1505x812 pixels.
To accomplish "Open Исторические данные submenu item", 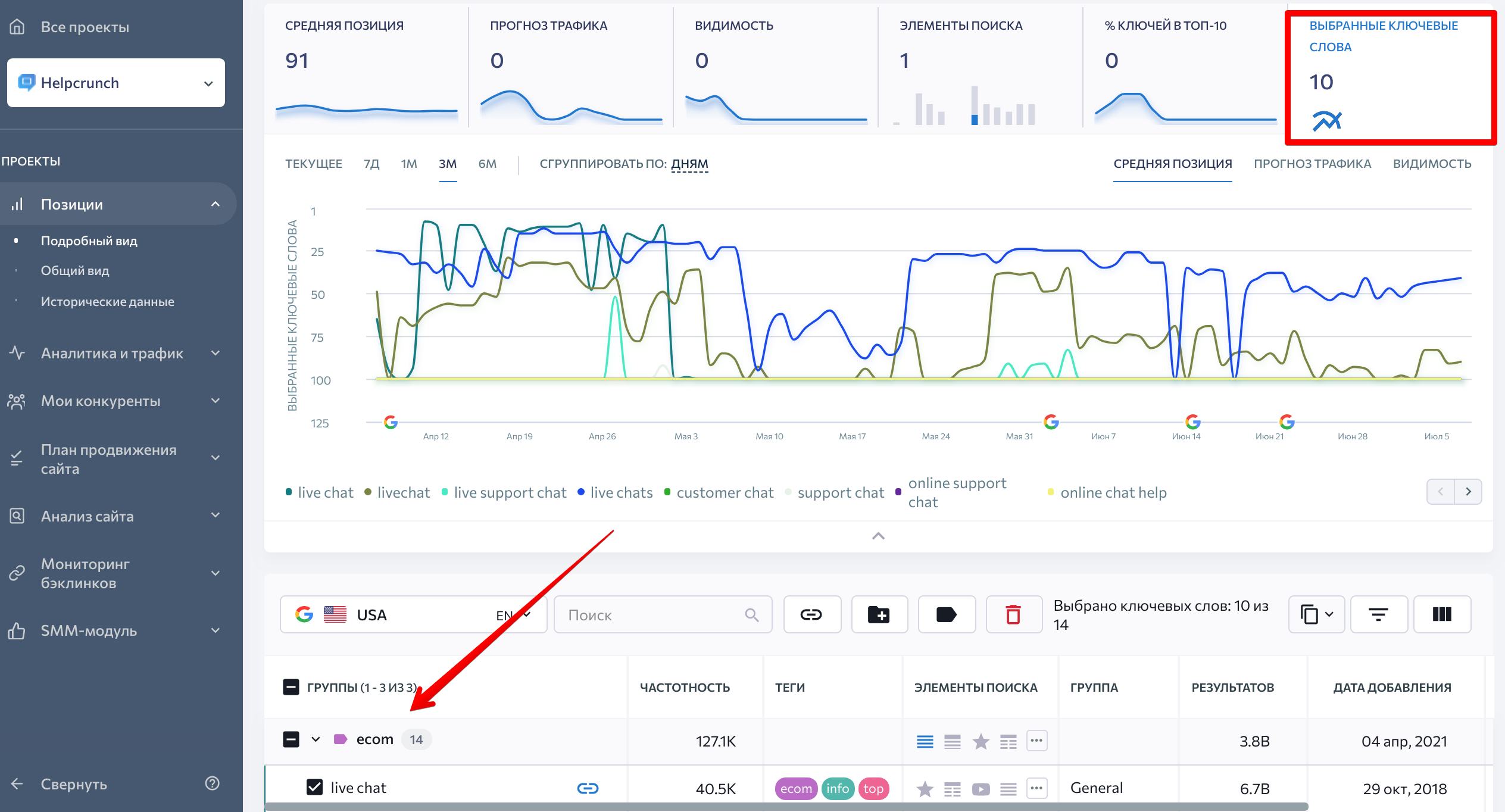I will click(x=107, y=301).
